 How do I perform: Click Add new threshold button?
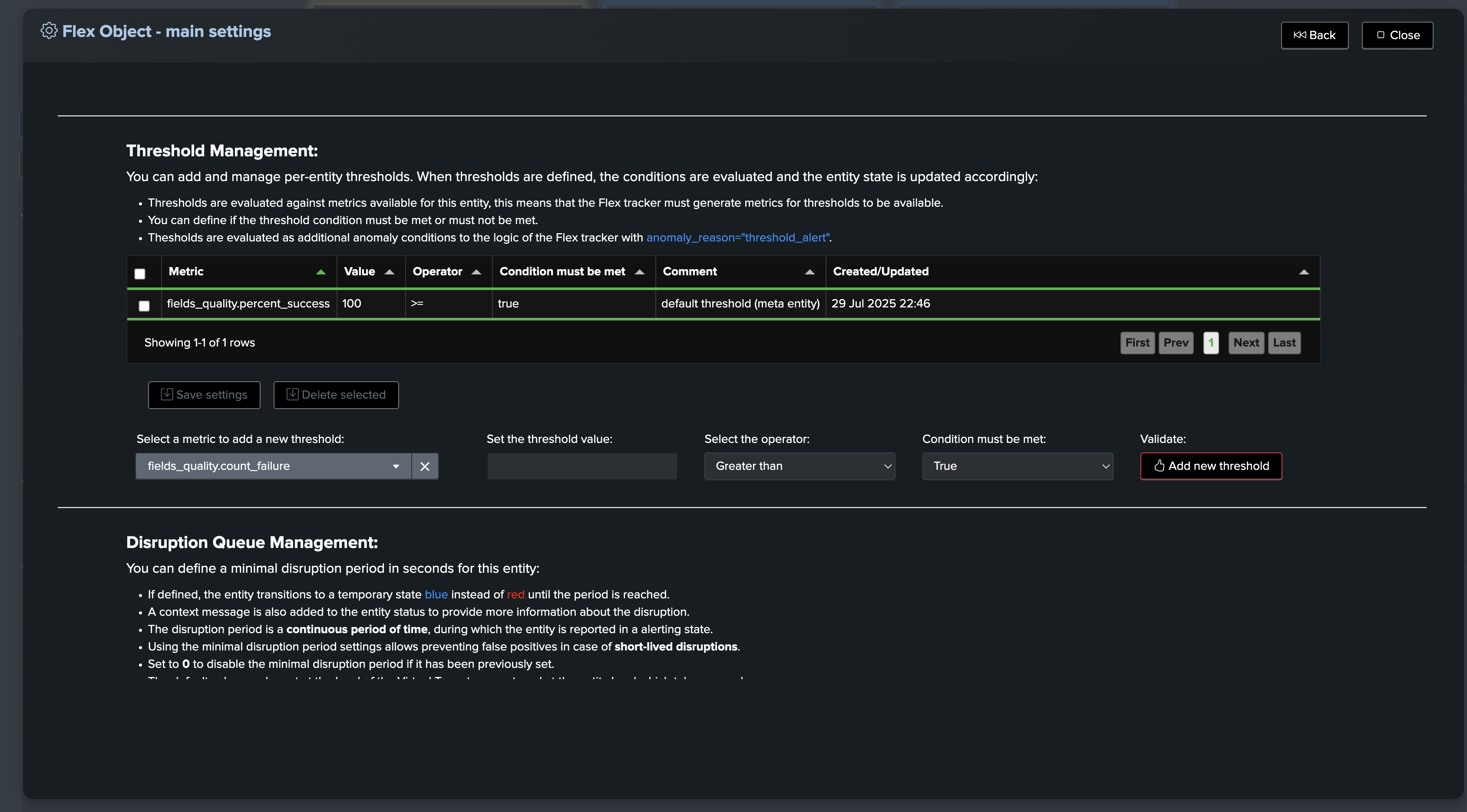1211,466
